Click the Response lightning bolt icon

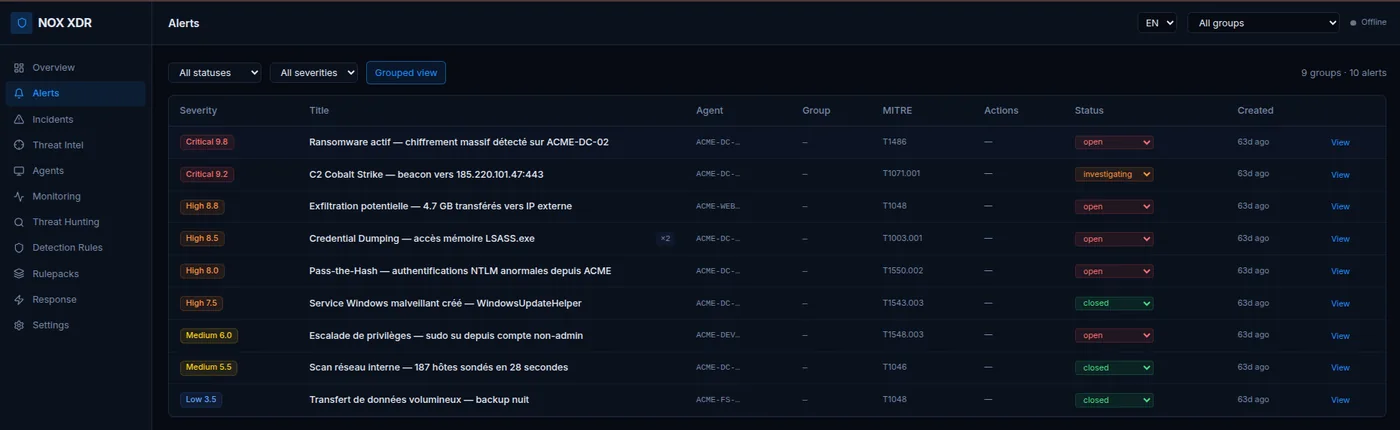tap(19, 300)
